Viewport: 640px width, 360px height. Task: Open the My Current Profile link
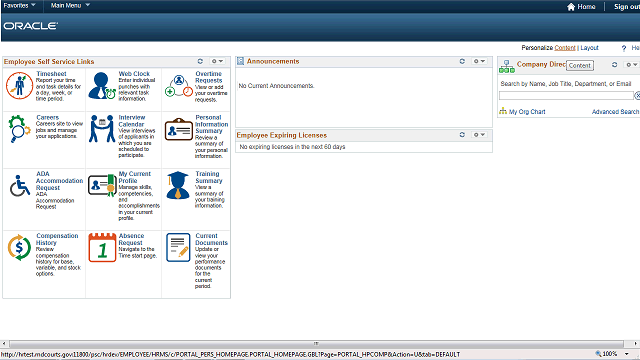pos(134,177)
